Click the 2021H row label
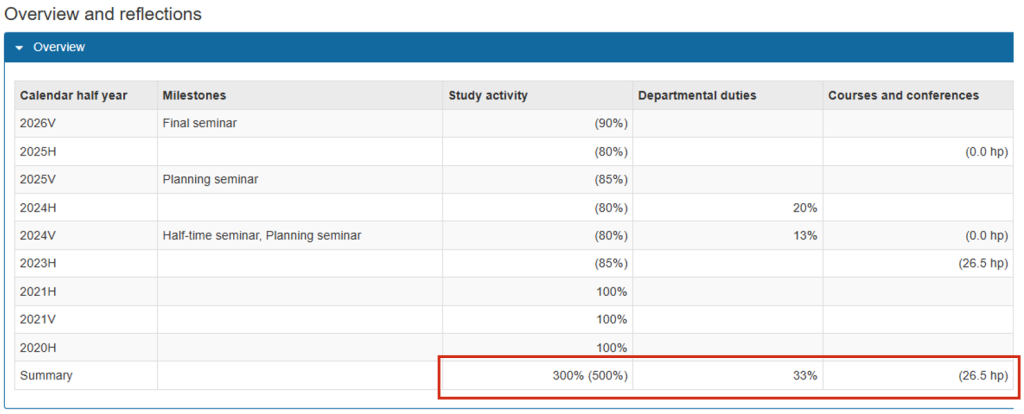1024x414 pixels. (39, 292)
